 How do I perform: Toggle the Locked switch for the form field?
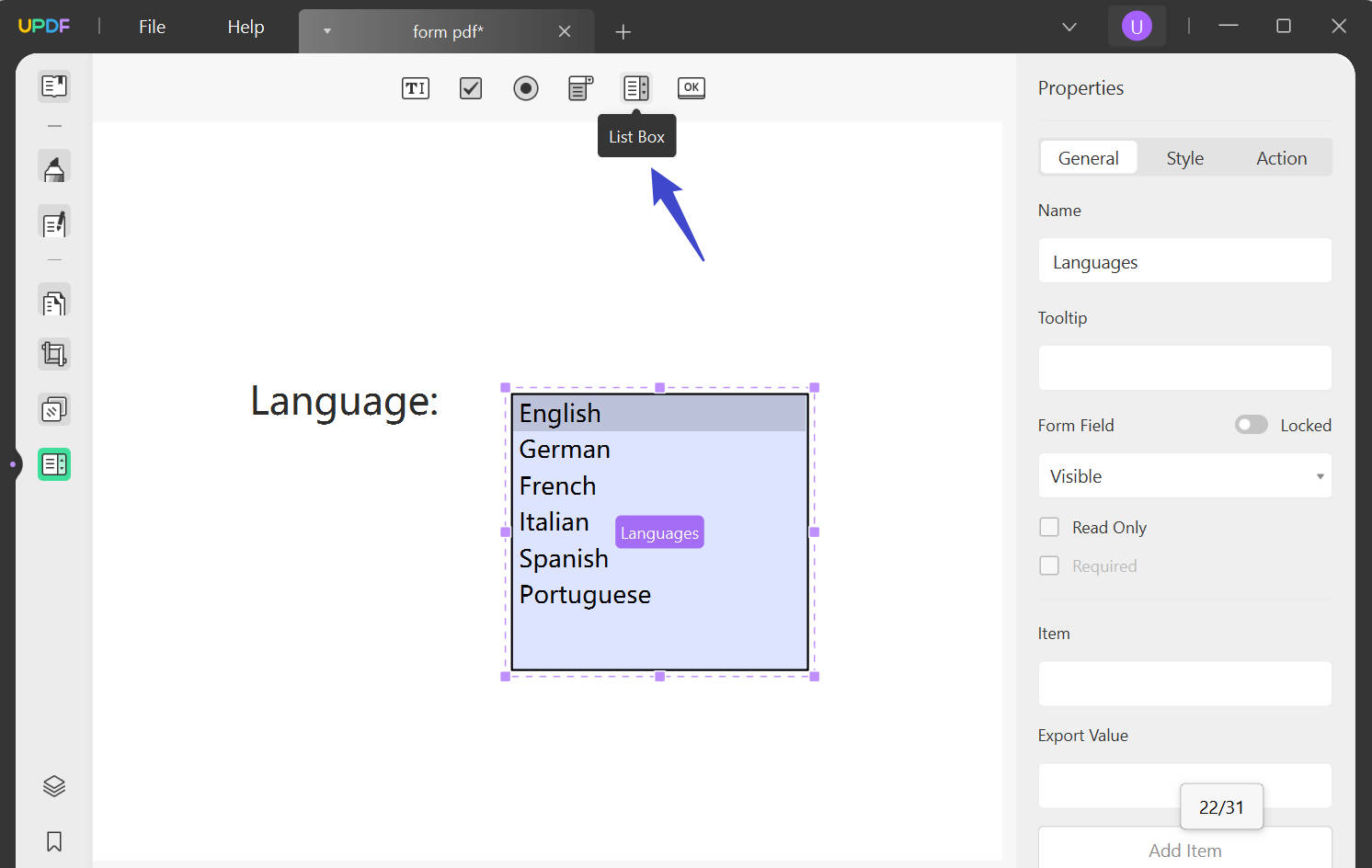[1251, 424]
